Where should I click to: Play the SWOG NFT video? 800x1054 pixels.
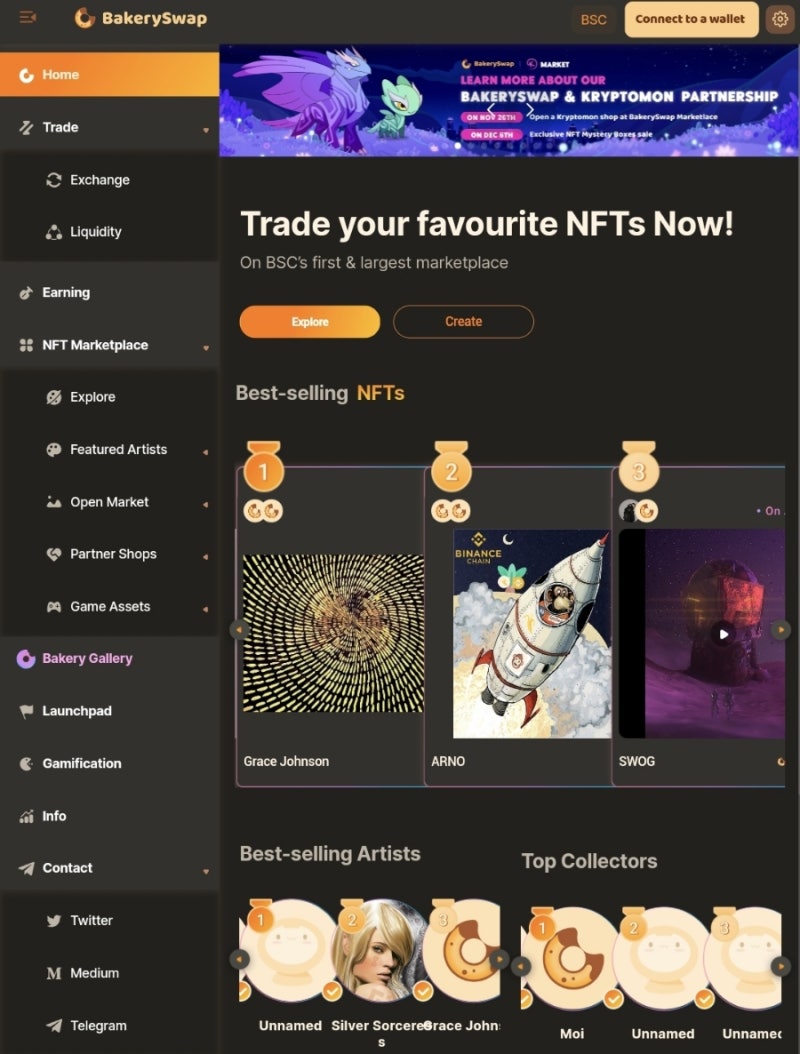[x=723, y=634]
